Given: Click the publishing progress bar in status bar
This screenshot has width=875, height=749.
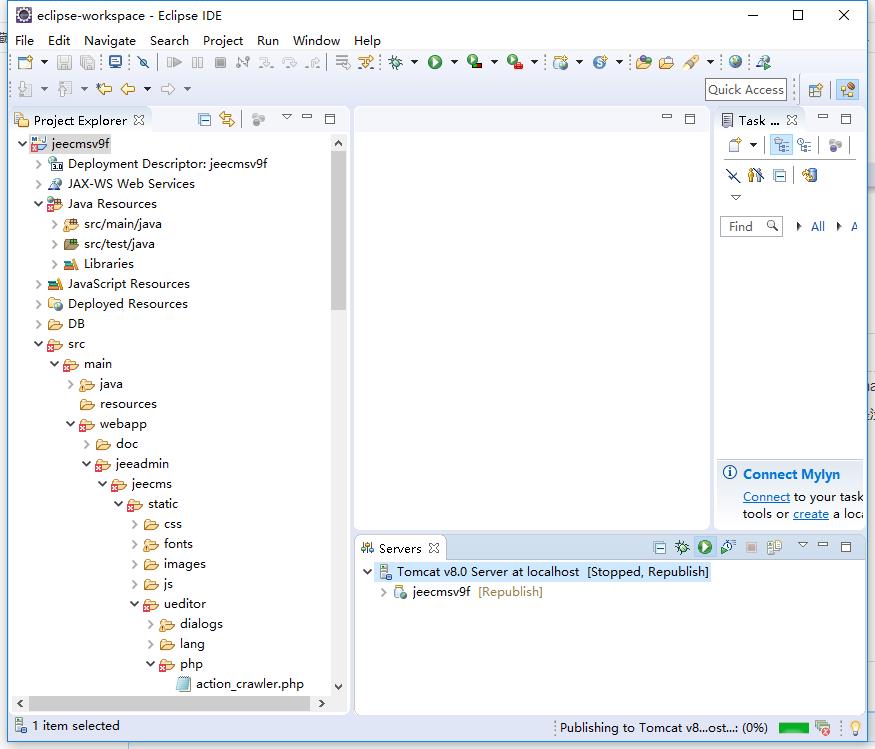Looking at the screenshot, I should 793,728.
